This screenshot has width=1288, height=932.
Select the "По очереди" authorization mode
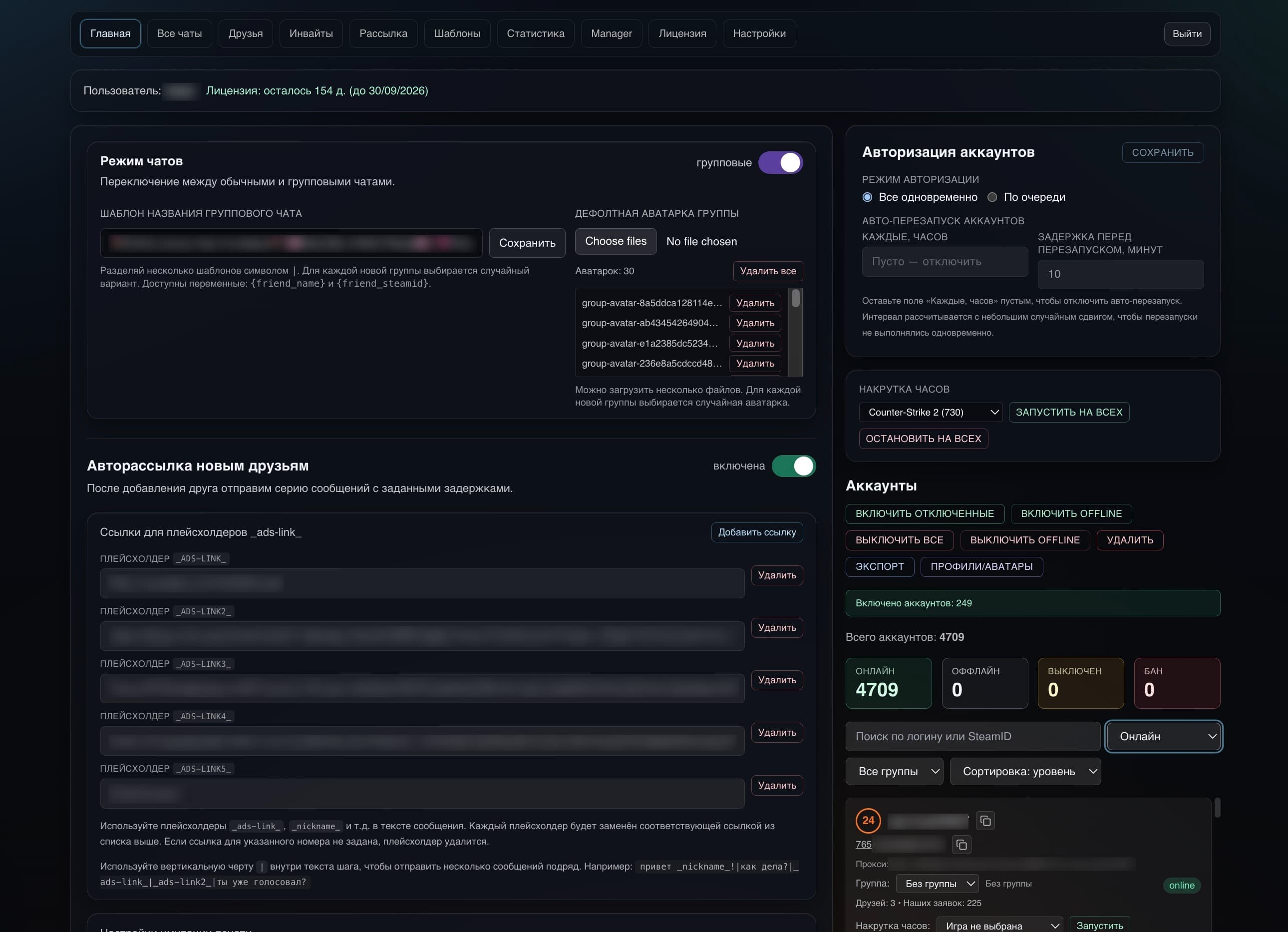click(x=992, y=197)
